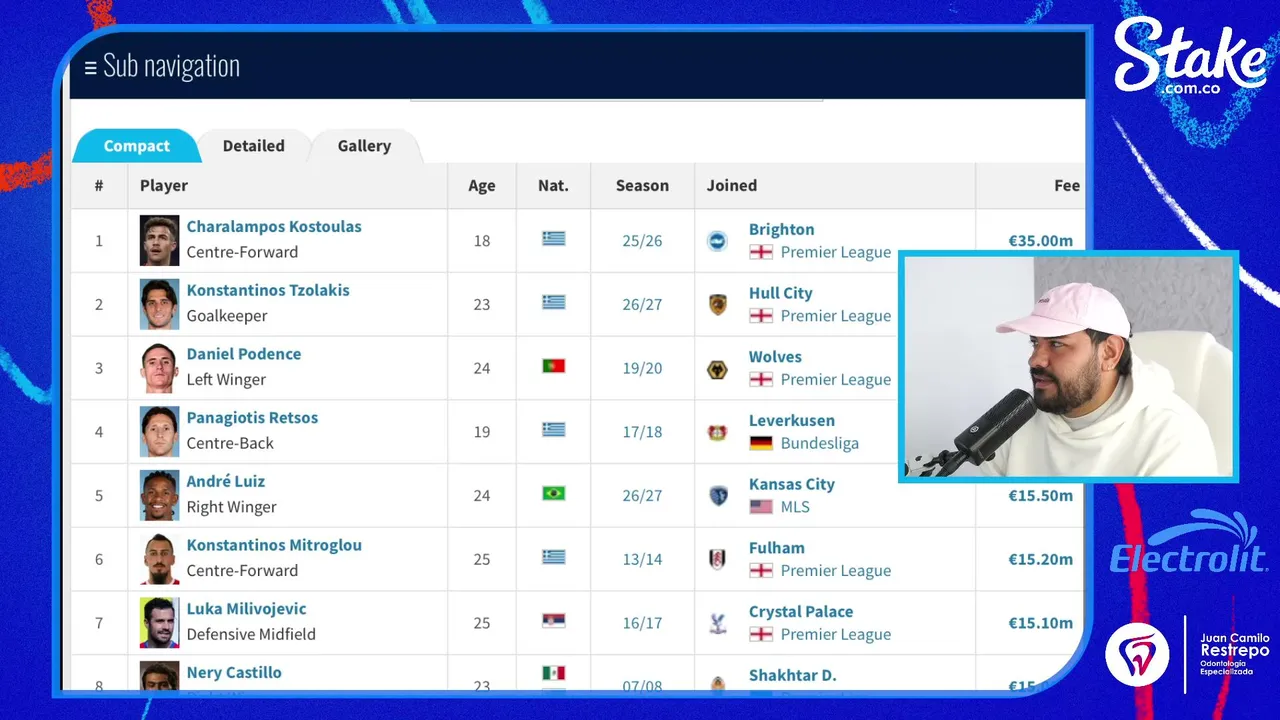Click Greek flag in Tzolakis row
This screenshot has width=1280, height=720.
(553, 302)
